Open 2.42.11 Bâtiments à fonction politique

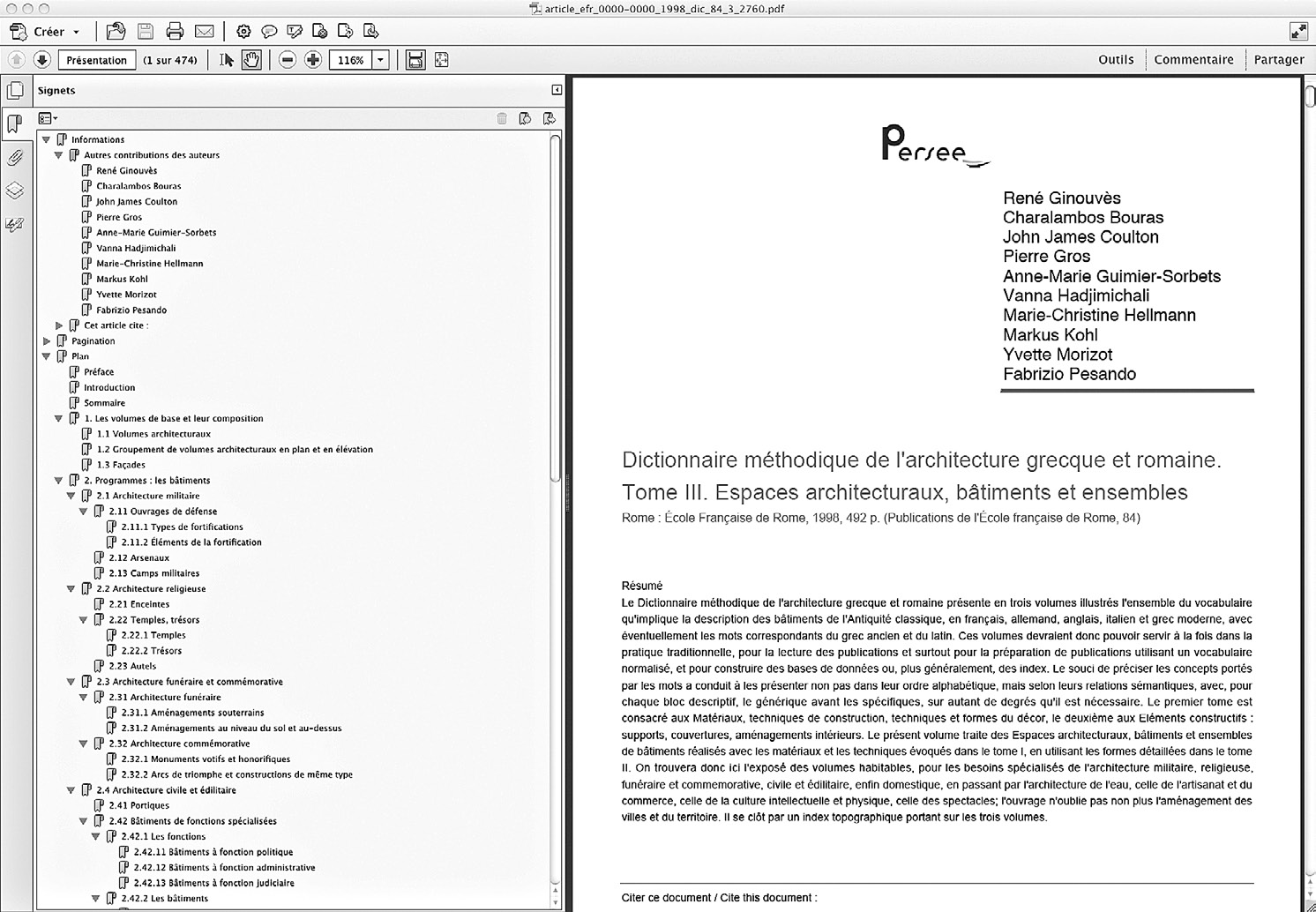pyautogui.click(x=213, y=852)
